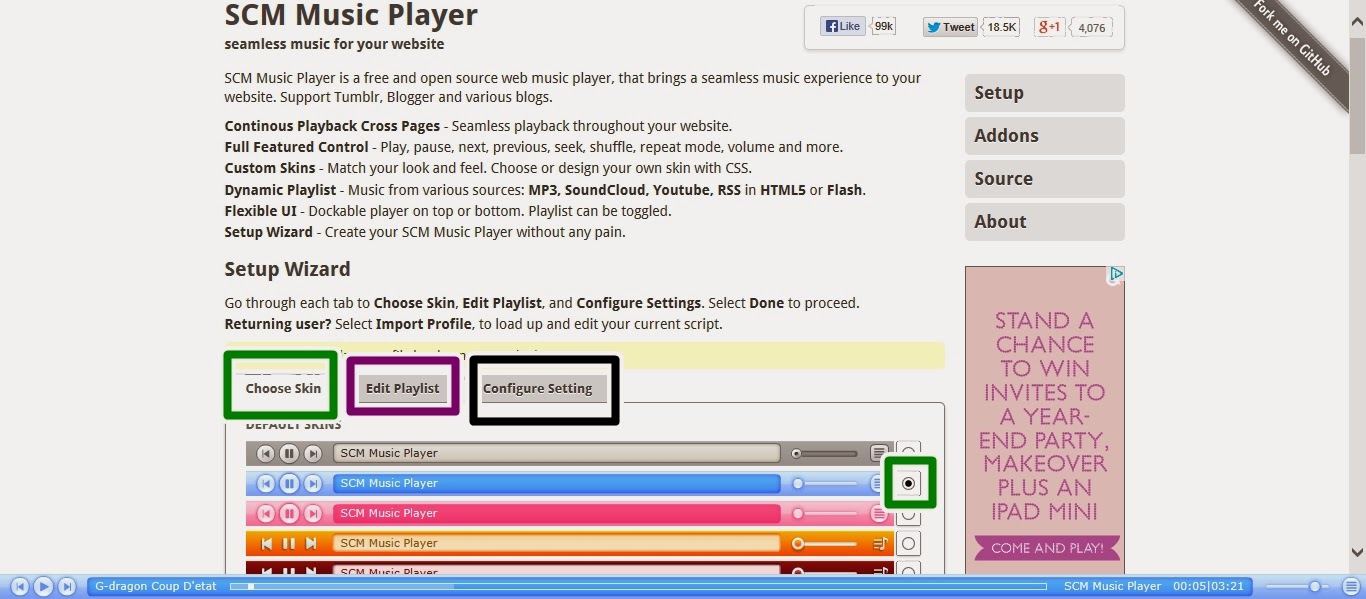Click the bold Returning user? text
Image resolution: width=1366 pixels, height=599 pixels.
pos(277,324)
